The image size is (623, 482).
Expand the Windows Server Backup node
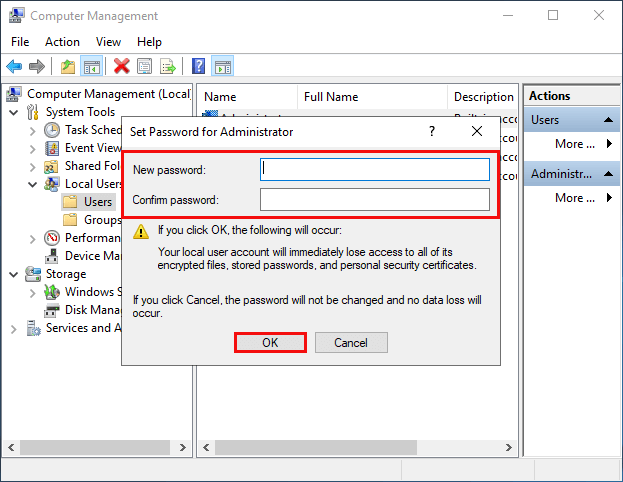point(33,293)
